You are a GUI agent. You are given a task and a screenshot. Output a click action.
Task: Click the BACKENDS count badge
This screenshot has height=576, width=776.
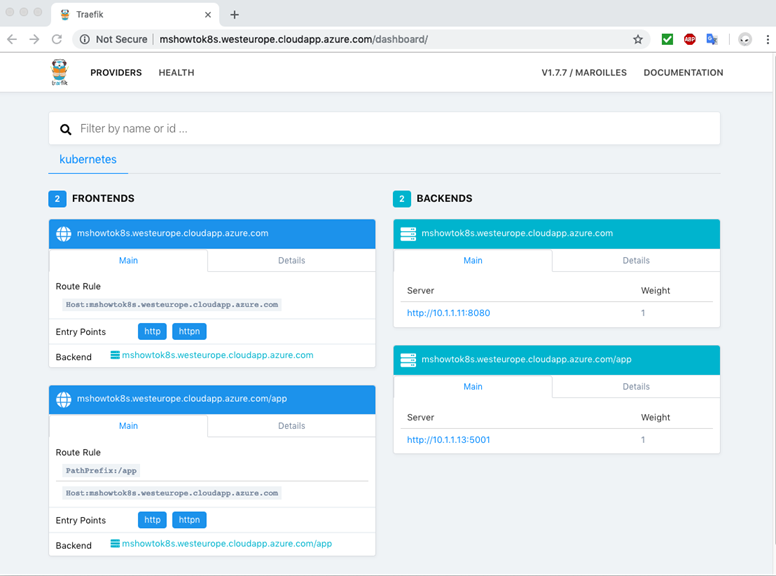click(x=402, y=198)
